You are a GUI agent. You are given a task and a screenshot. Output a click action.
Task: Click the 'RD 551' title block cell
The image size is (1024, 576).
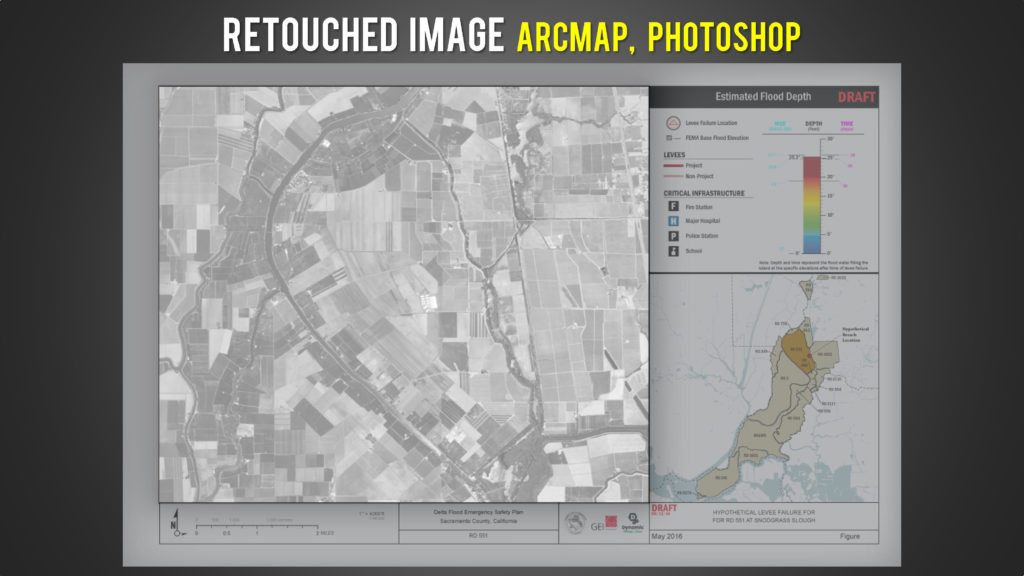[478, 536]
